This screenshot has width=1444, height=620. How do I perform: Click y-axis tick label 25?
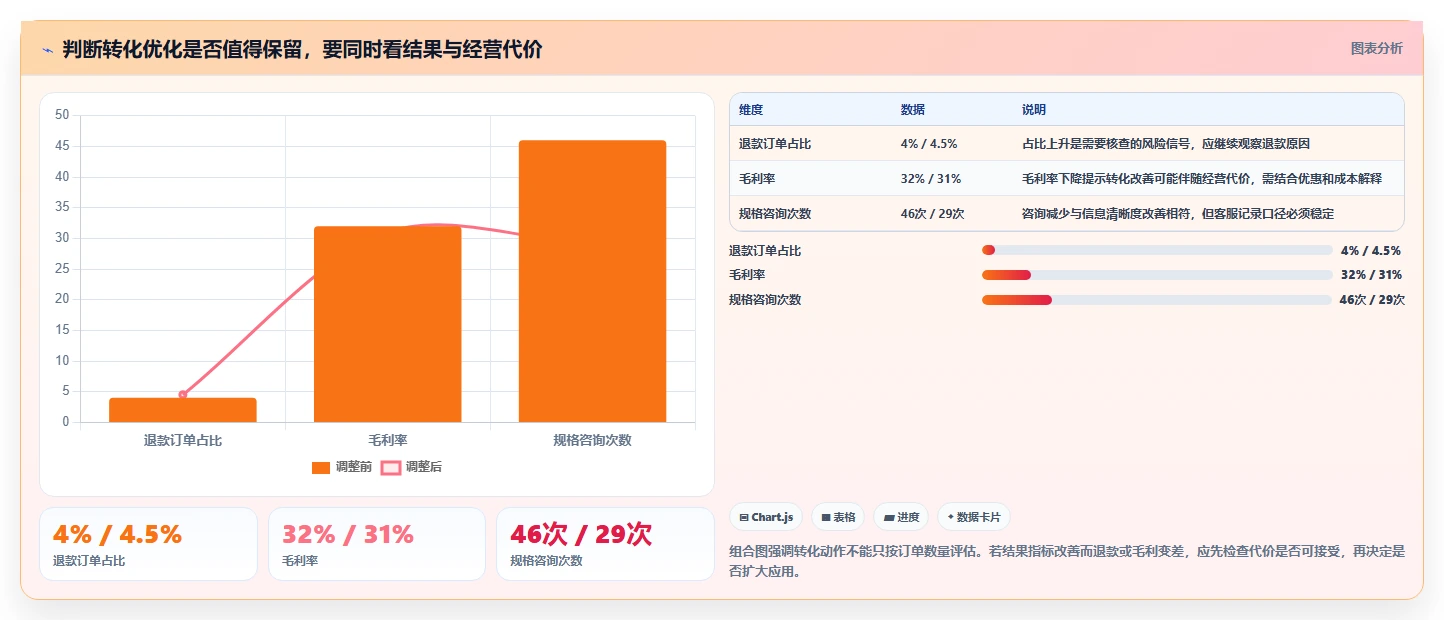click(62, 268)
